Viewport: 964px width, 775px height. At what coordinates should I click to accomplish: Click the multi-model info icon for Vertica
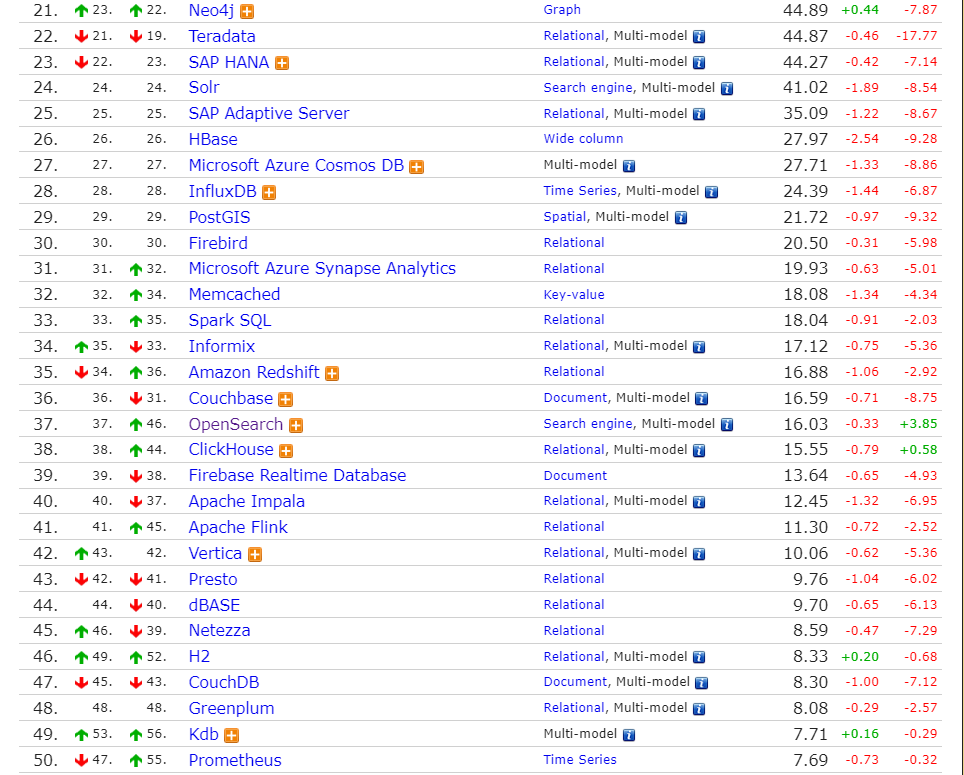point(699,554)
